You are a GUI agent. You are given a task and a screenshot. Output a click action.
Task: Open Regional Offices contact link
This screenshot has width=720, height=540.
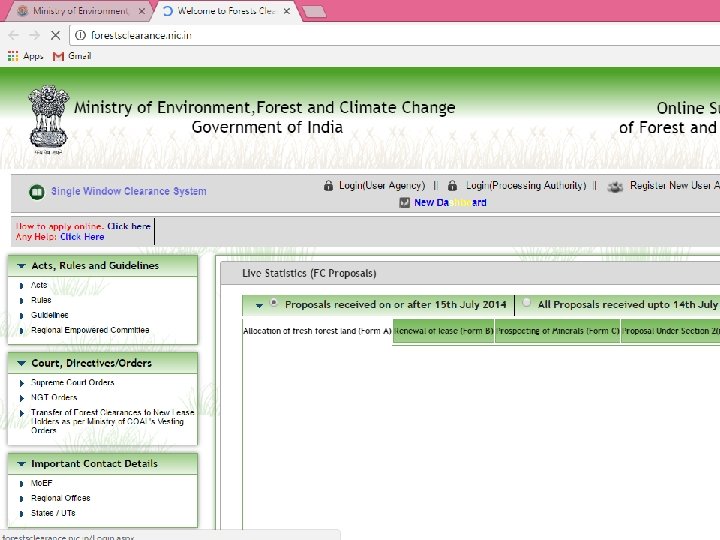pos(61,498)
